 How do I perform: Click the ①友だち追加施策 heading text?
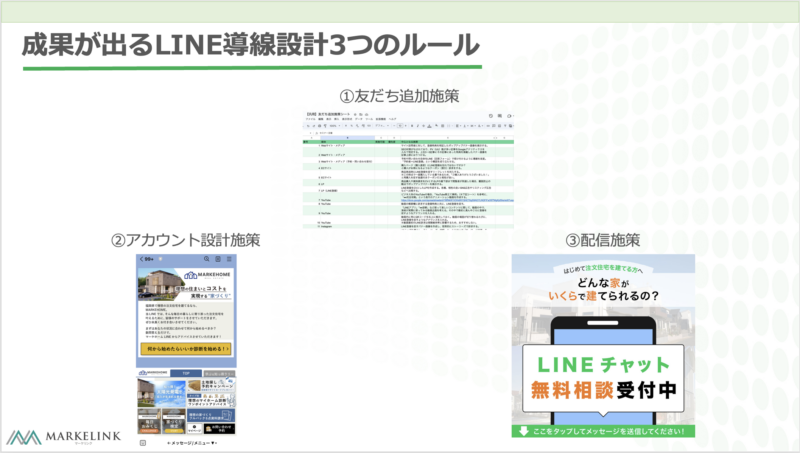399,96
